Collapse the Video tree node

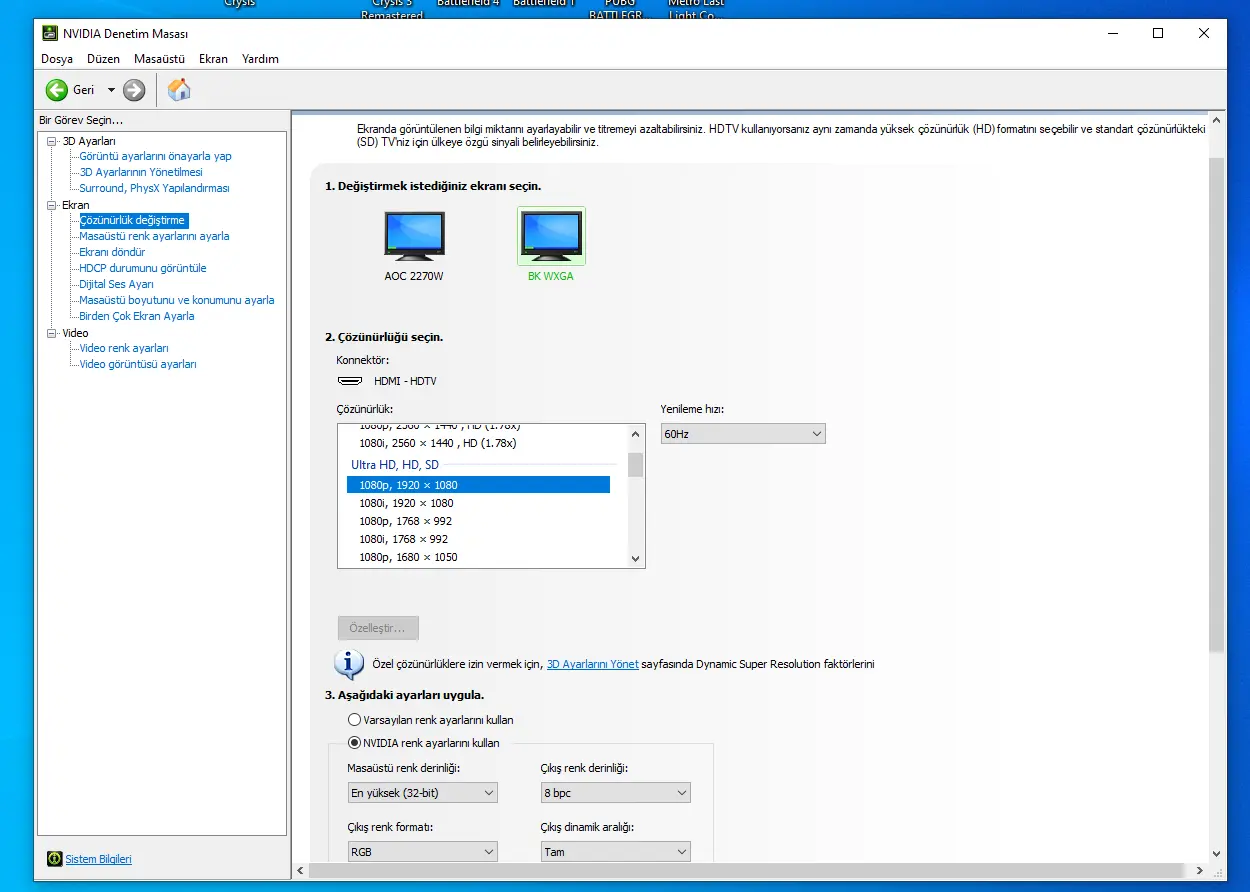pyautogui.click(x=54, y=333)
